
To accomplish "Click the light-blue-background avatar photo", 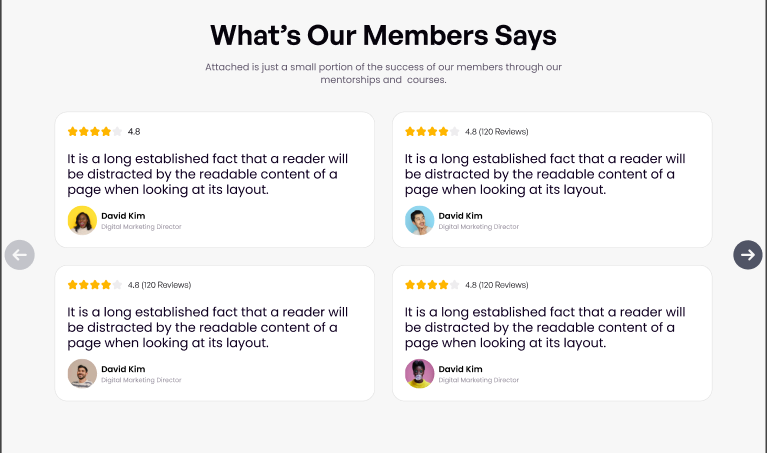I will pyautogui.click(x=419, y=220).
